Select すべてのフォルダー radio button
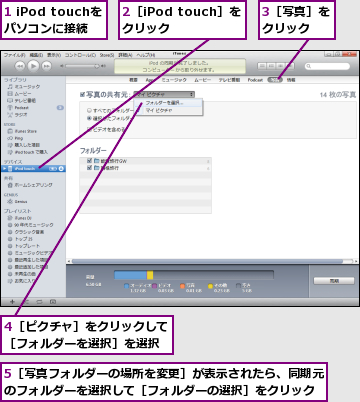Screen dimensions: 360x402 click(x=89, y=110)
